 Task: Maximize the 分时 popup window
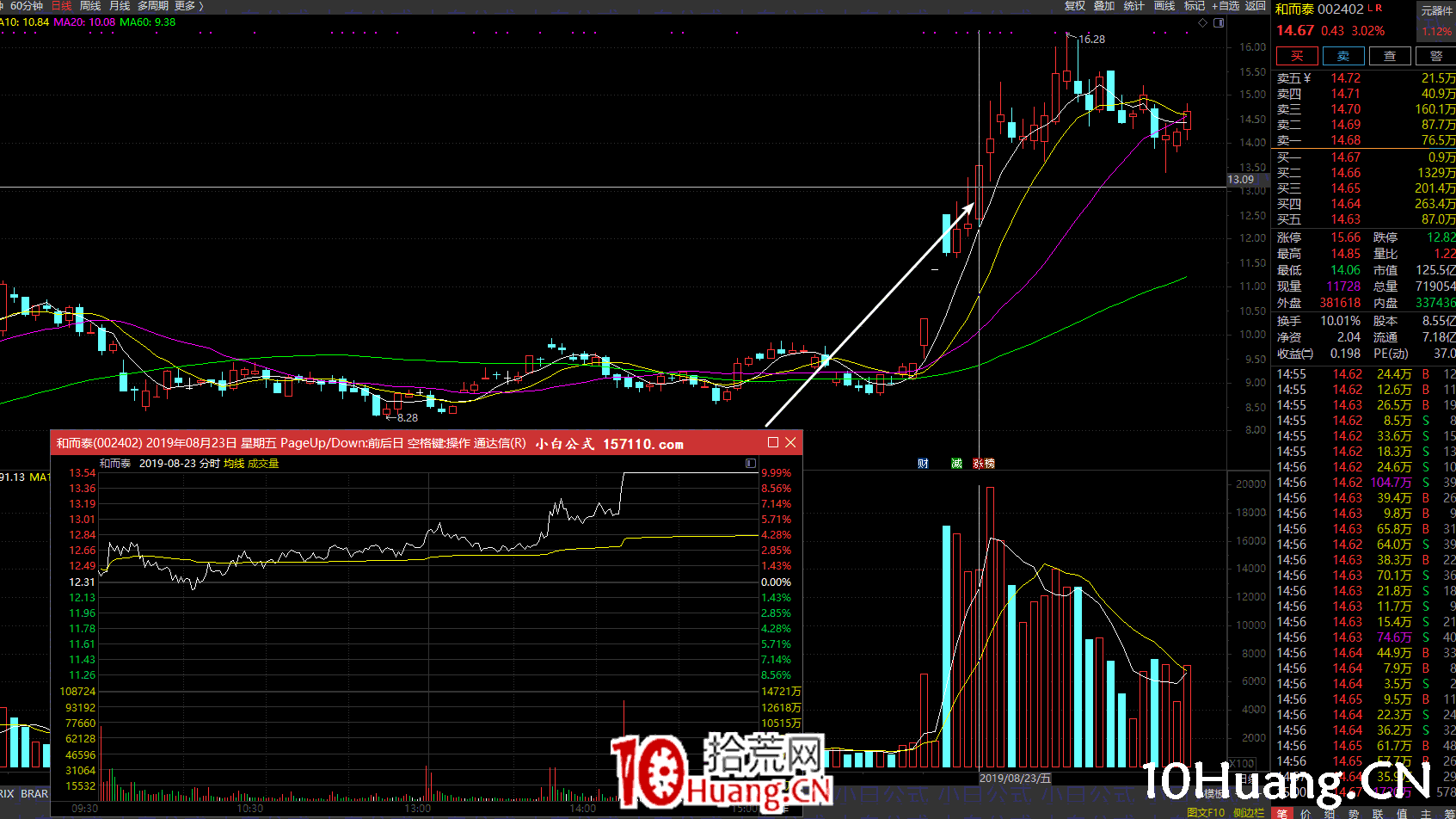coord(773,442)
